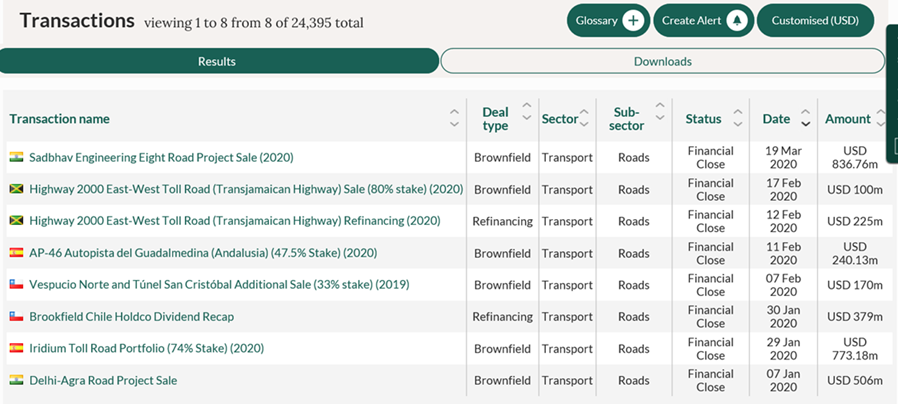898x404 pixels.
Task: Select amount USD 506m cell
Action: click(855, 381)
